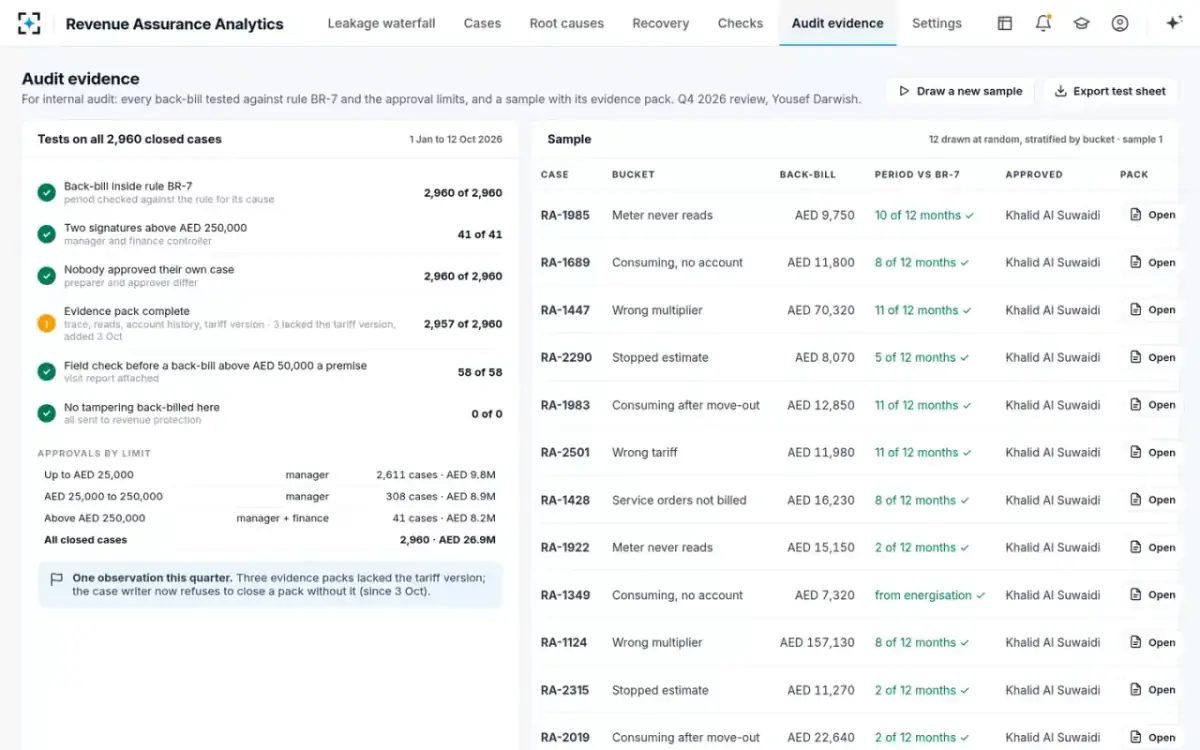The height and width of the screenshot is (750, 1200).
Task: Click green check icon for Field check test
Action: (46, 372)
